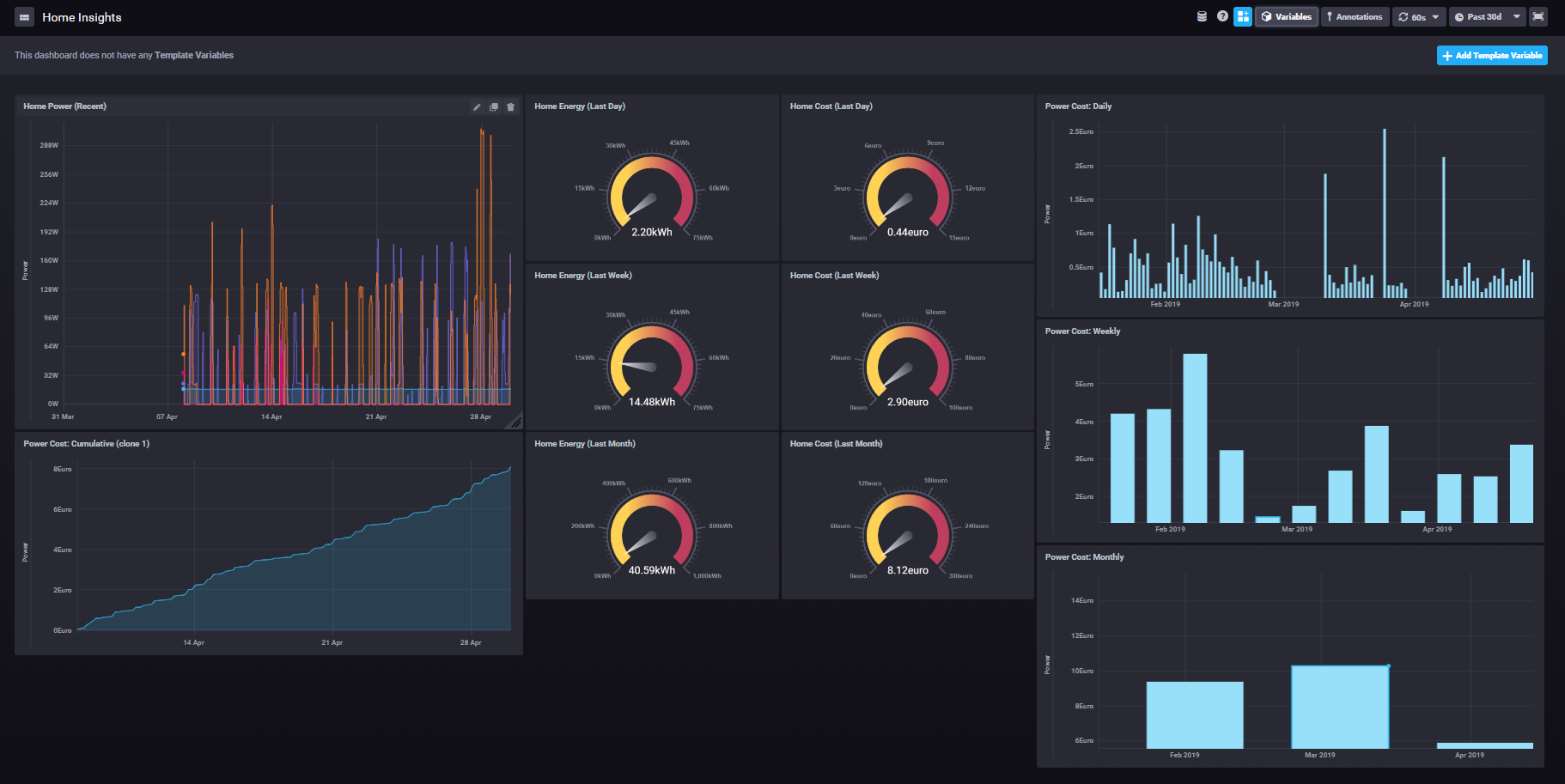The width and height of the screenshot is (1565, 784).
Task: Click the Home Power cell corner handle
Action: tap(516, 422)
